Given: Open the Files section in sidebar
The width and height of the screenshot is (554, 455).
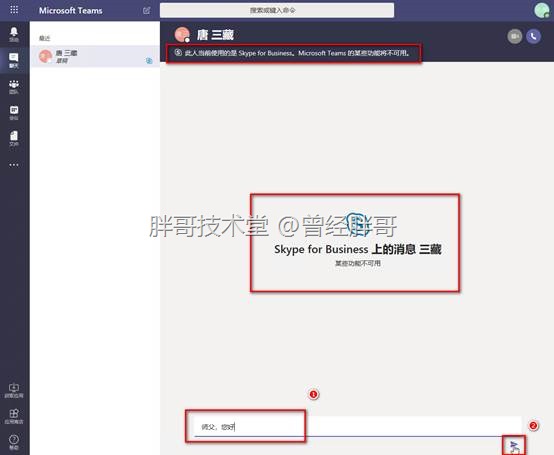Looking at the screenshot, I should click(x=14, y=138).
